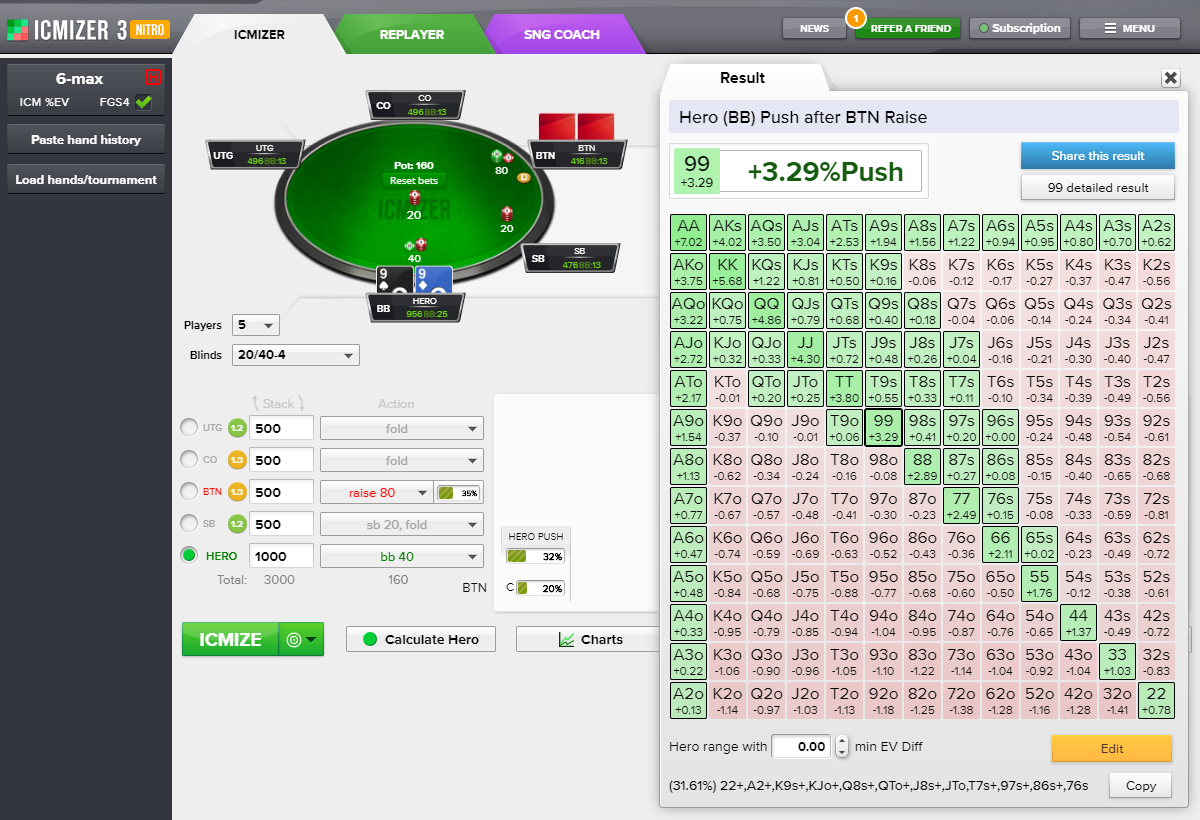Click the orange notification badge on Refer a Friend
This screenshot has height=820, width=1200.
tap(854, 16)
